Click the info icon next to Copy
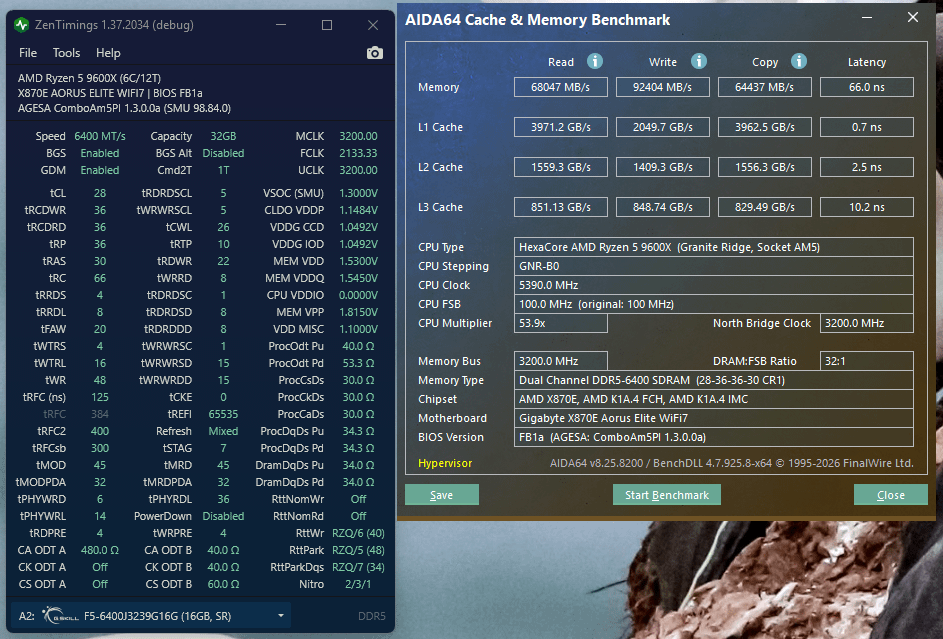Viewport: 943px width, 639px height. [x=798, y=62]
